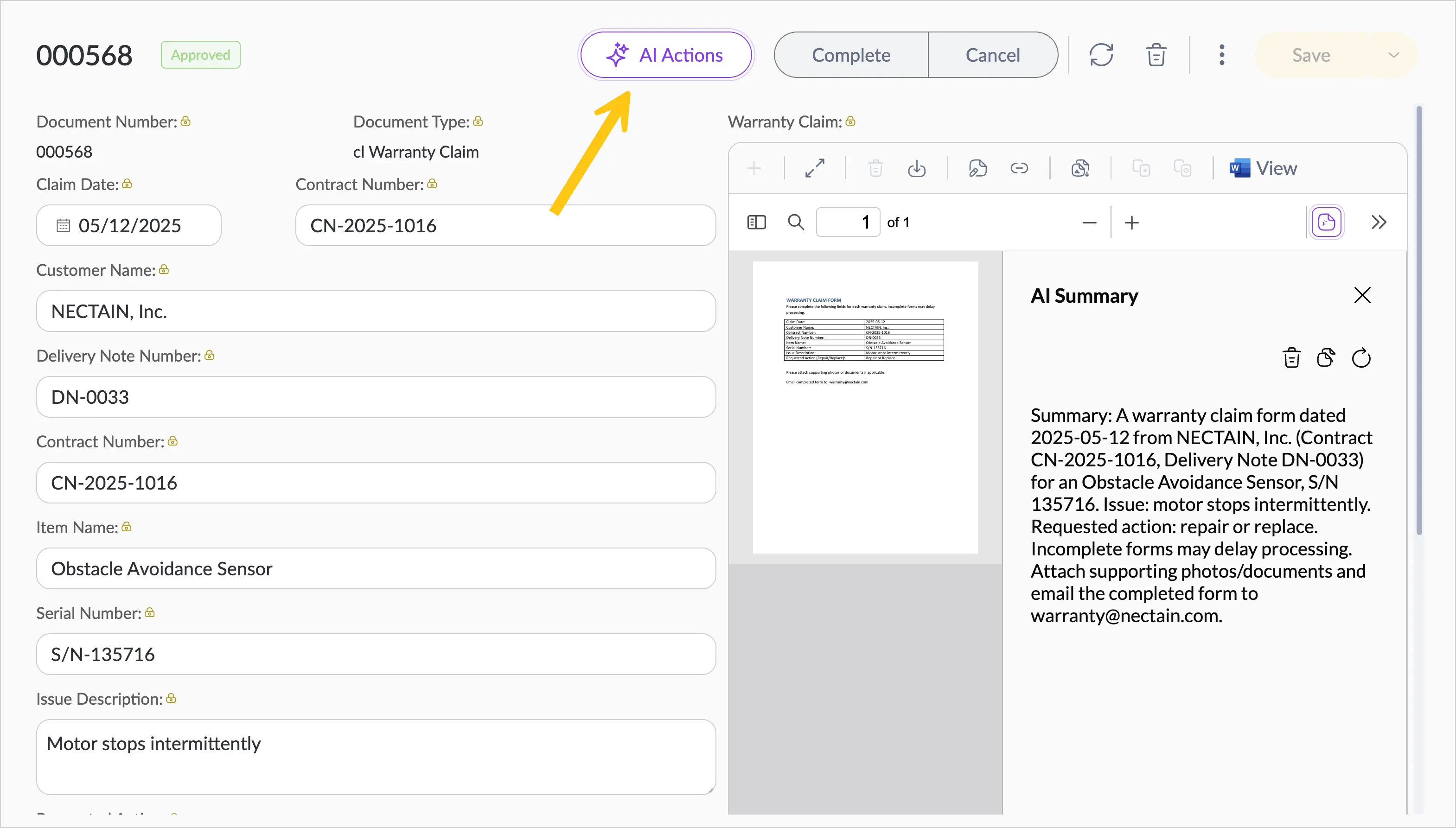Regenerate the AI summary
The height and width of the screenshot is (828, 1456).
(x=1361, y=358)
